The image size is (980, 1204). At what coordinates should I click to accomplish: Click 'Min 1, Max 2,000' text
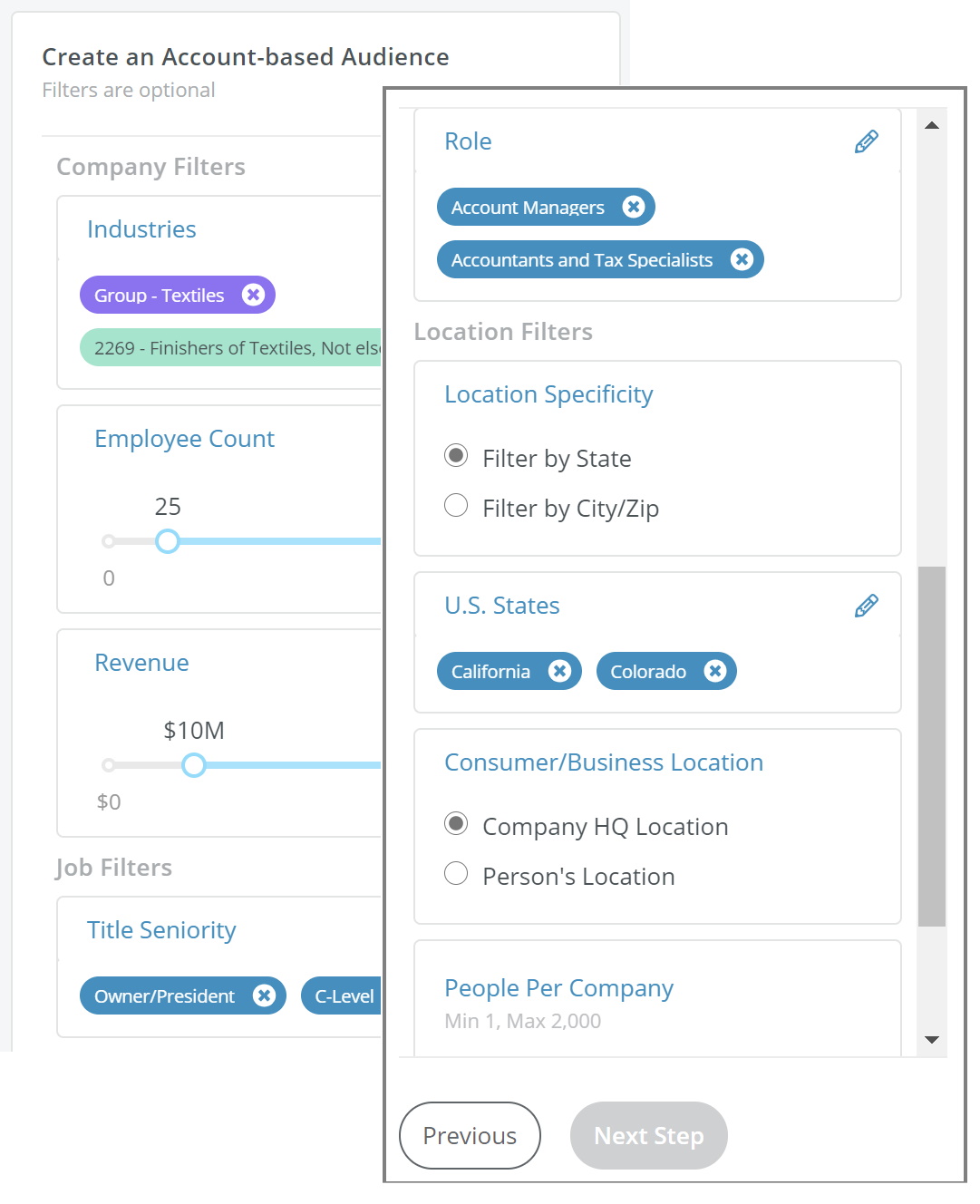click(x=522, y=1021)
